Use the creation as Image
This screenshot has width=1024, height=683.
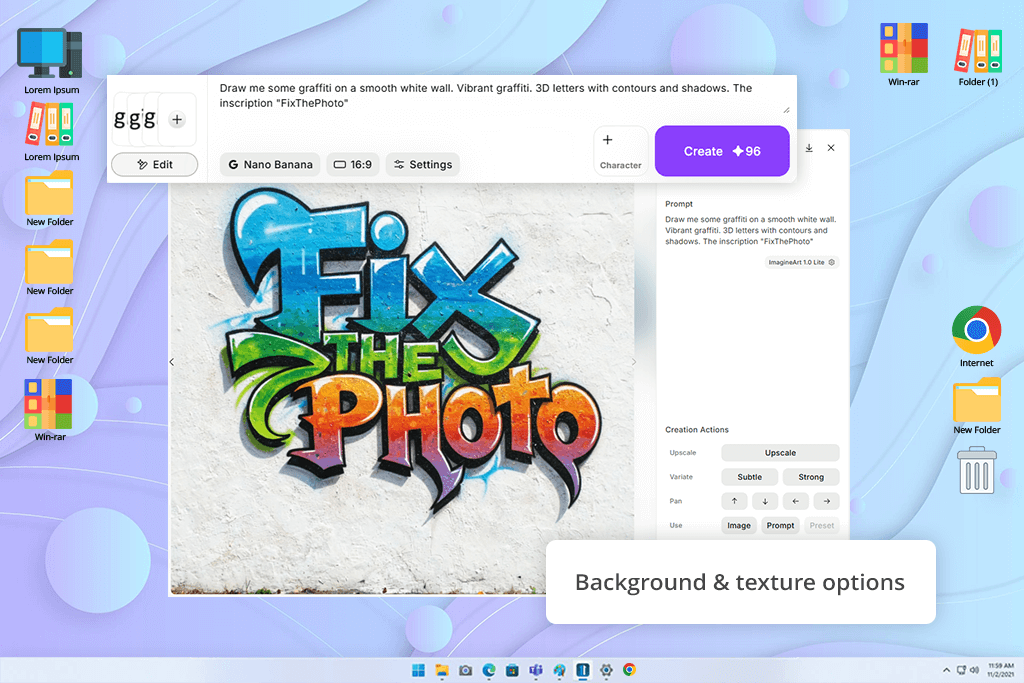click(x=739, y=526)
